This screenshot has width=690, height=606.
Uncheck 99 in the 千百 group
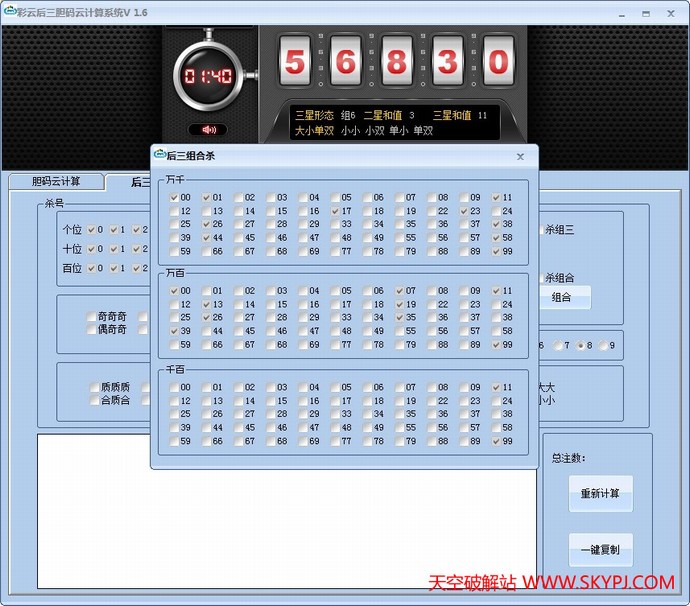point(496,441)
